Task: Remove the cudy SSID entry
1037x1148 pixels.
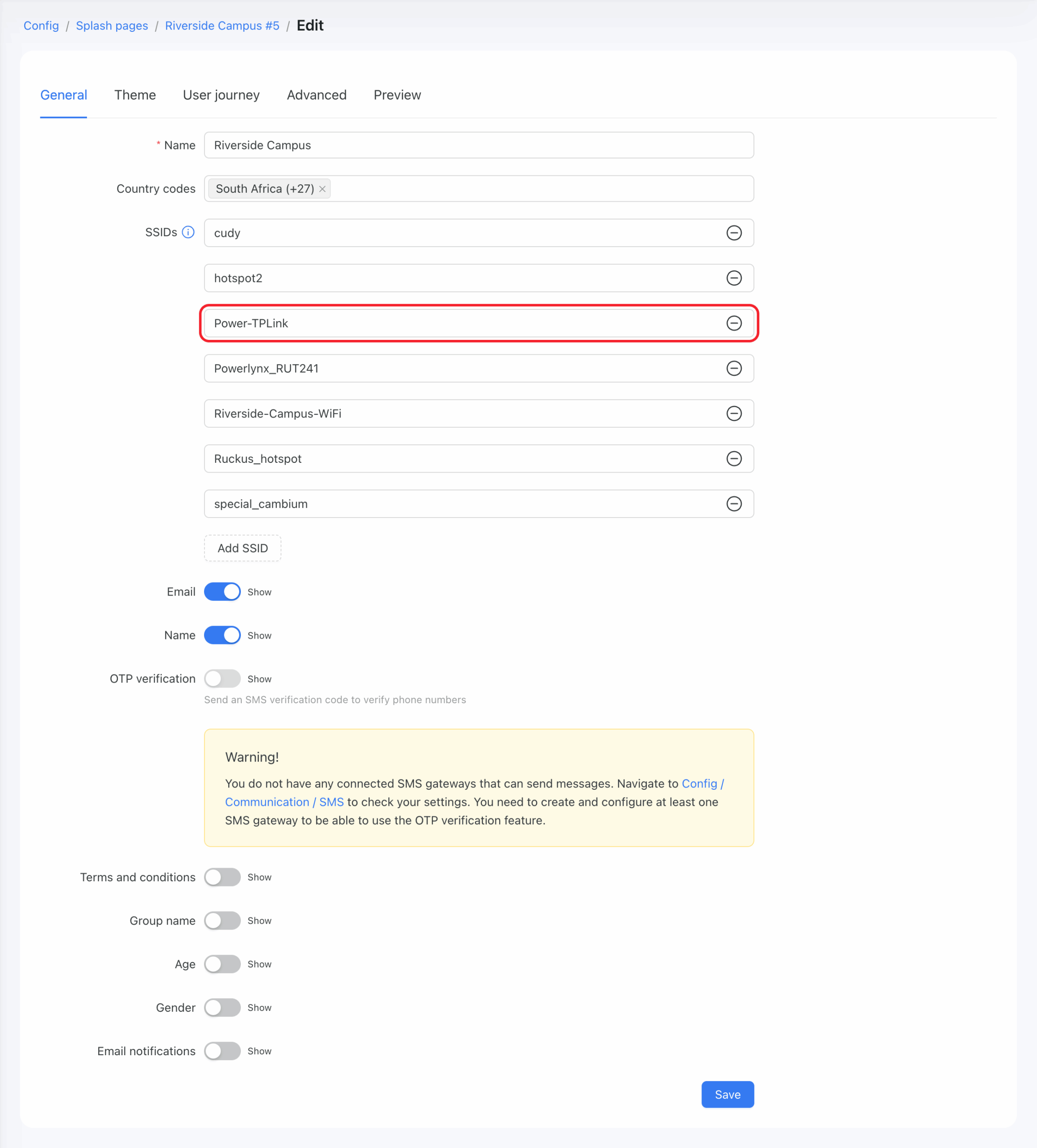Action: (x=734, y=233)
